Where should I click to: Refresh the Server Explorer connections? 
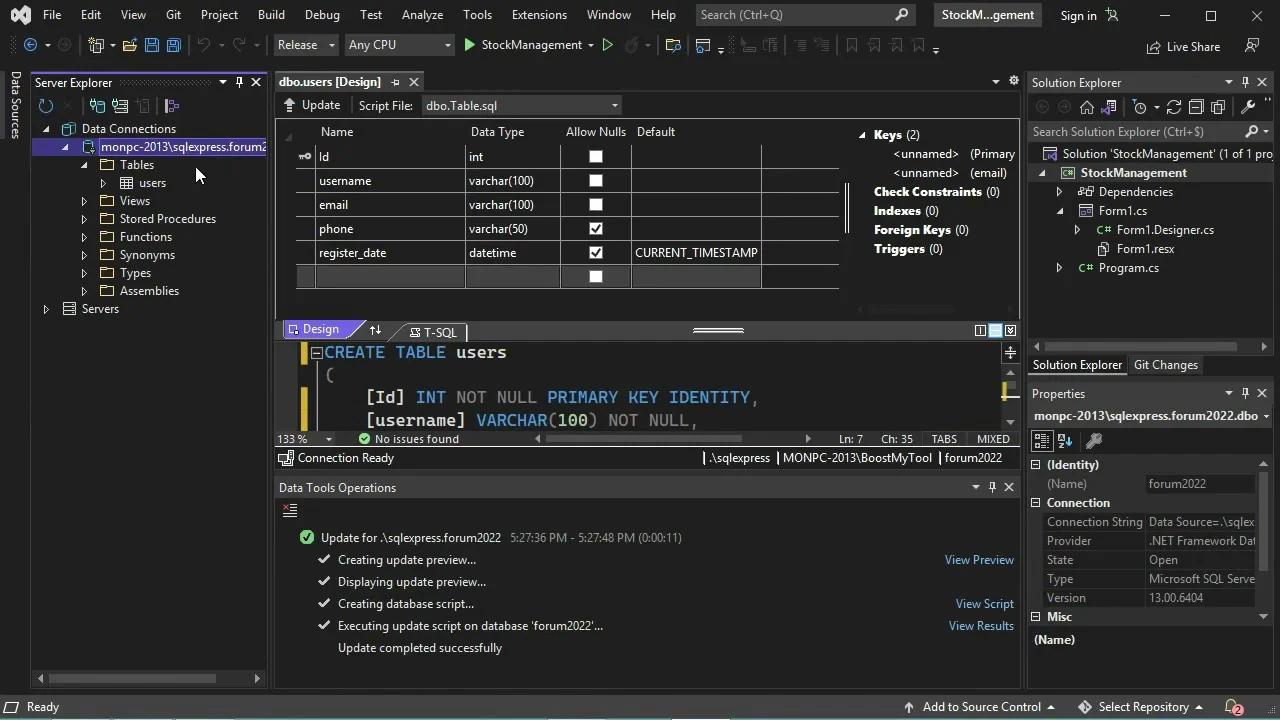click(x=47, y=106)
